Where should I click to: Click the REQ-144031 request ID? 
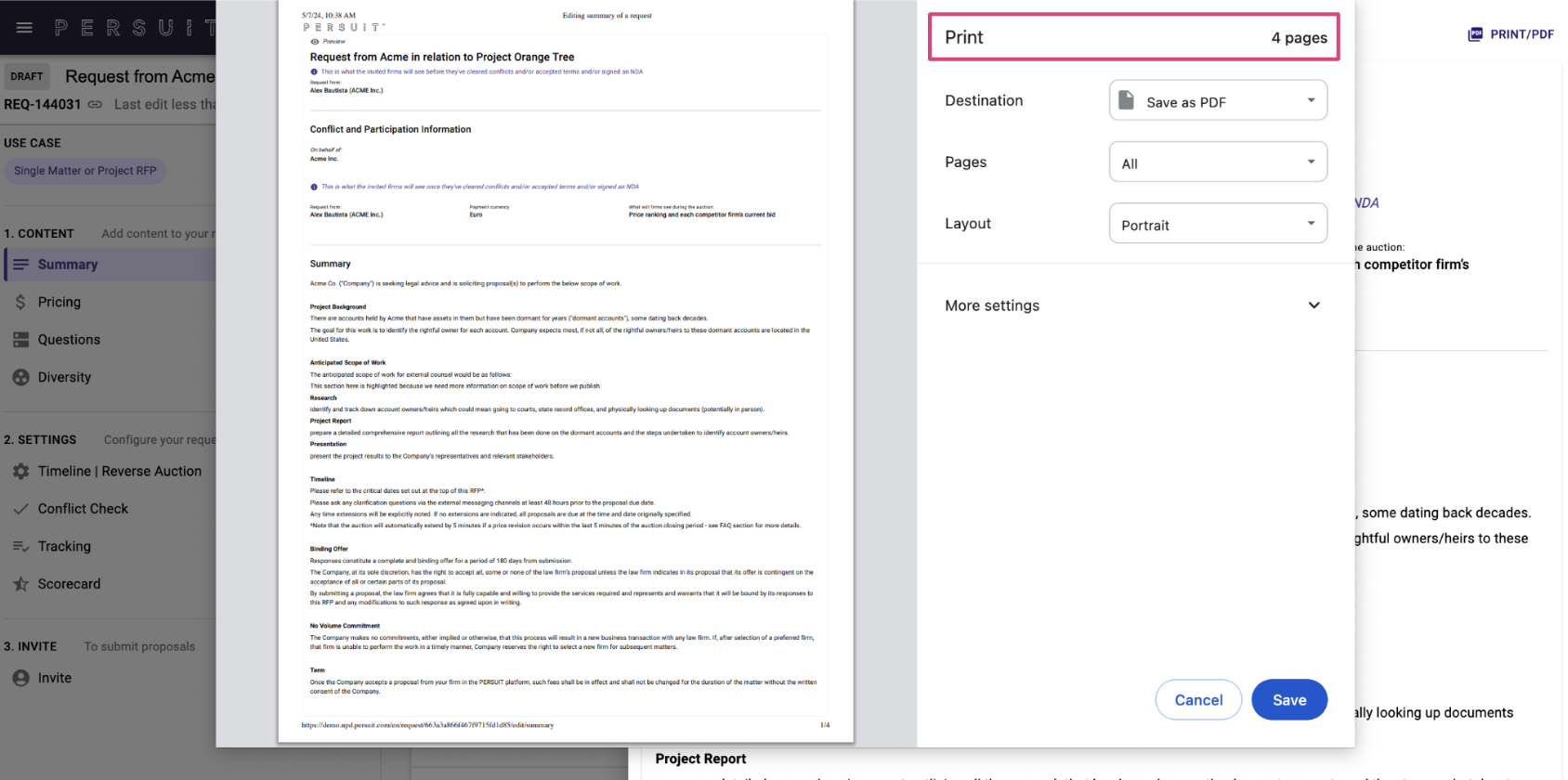(x=42, y=105)
